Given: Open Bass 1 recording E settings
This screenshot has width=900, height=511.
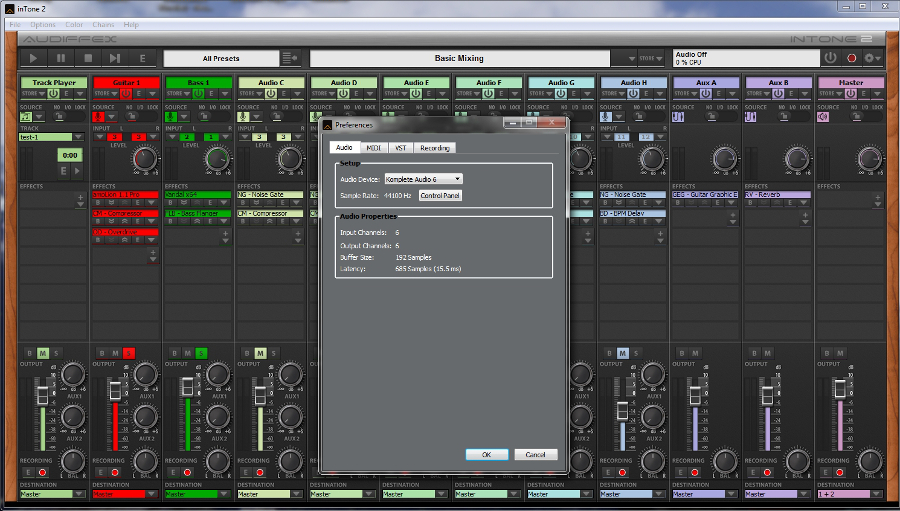Looking at the screenshot, I should (x=173, y=473).
